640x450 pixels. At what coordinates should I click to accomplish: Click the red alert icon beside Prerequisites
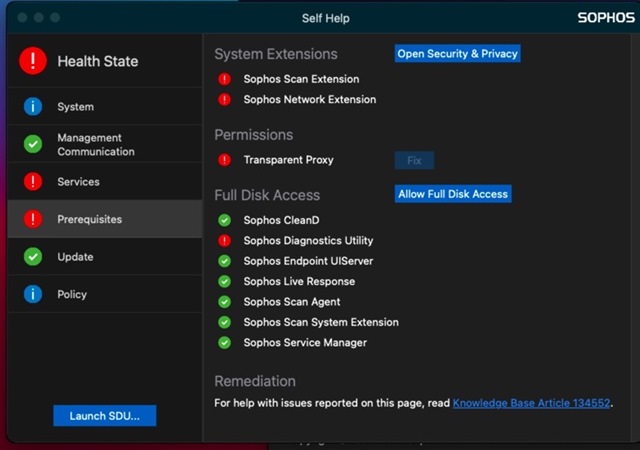click(x=33, y=219)
